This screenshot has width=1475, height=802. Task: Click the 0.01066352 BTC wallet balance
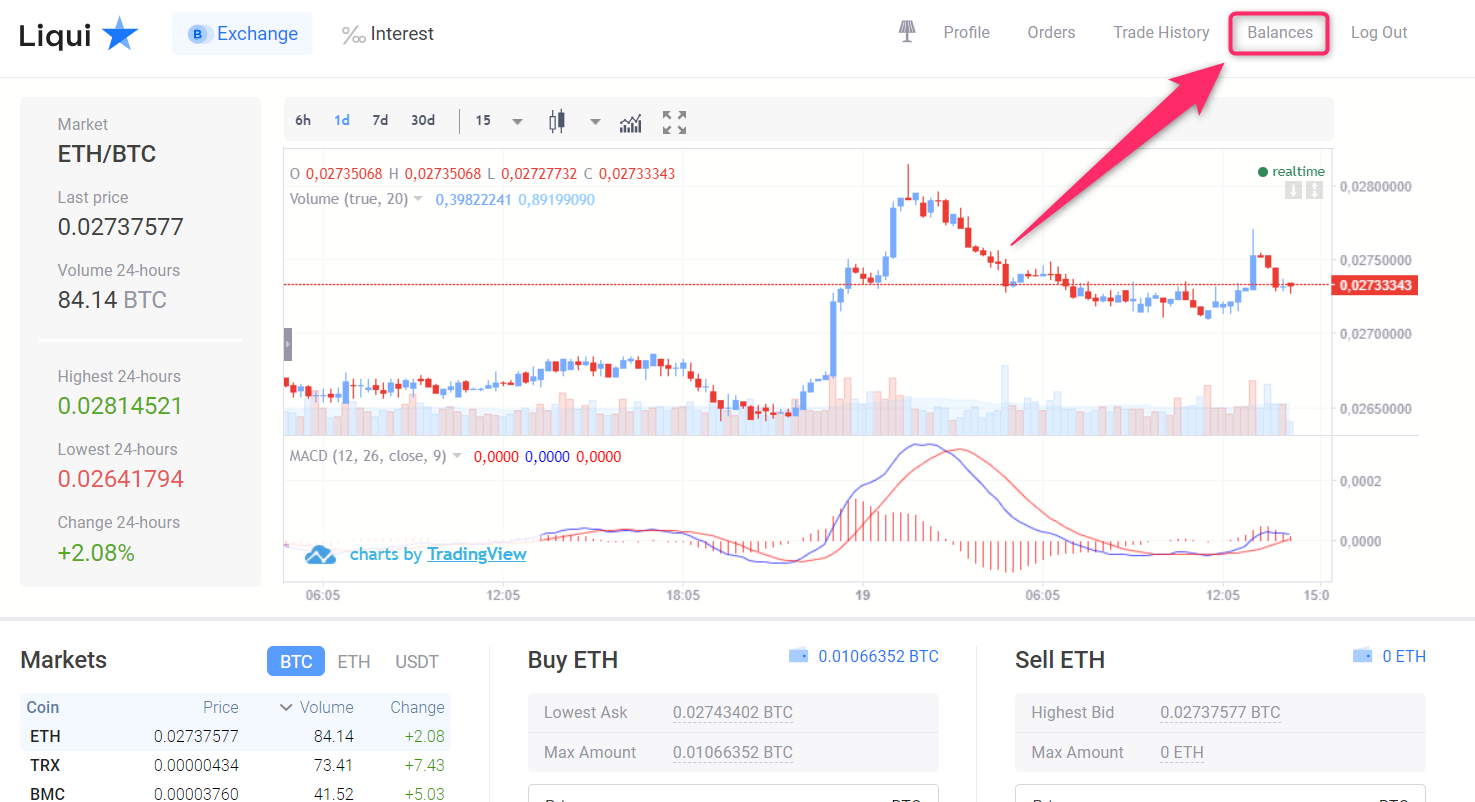point(878,656)
